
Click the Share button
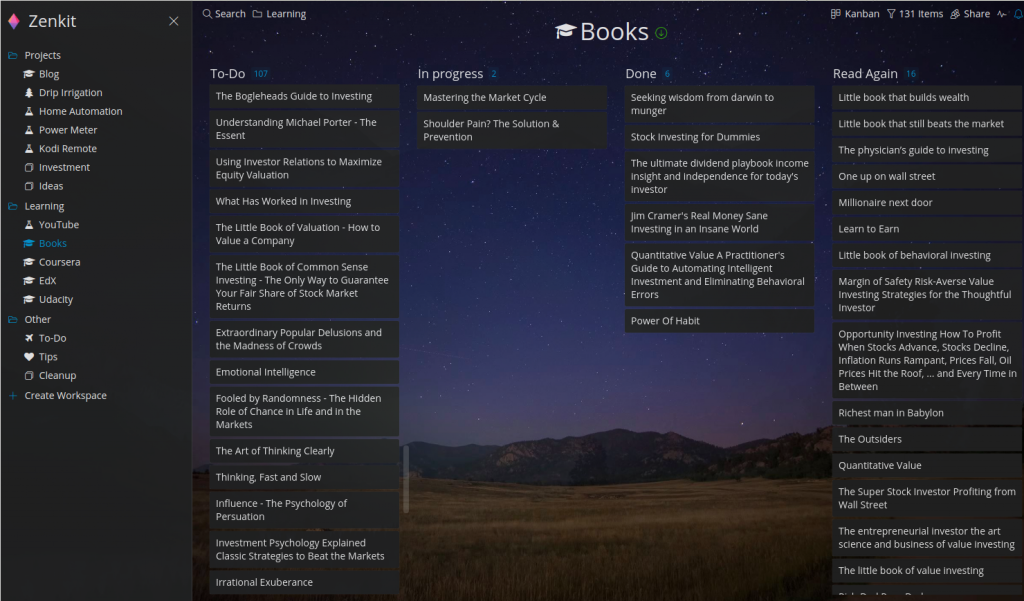[970, 14]
